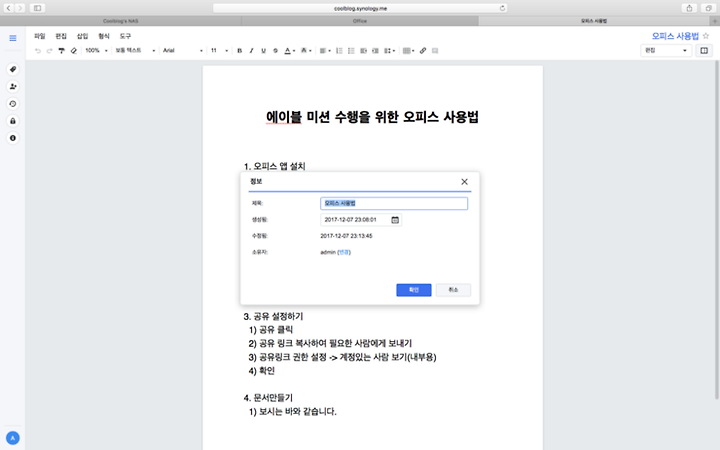Open the 도구 menu
This screenshot has width=720, height=450.
tap(125, 36)
